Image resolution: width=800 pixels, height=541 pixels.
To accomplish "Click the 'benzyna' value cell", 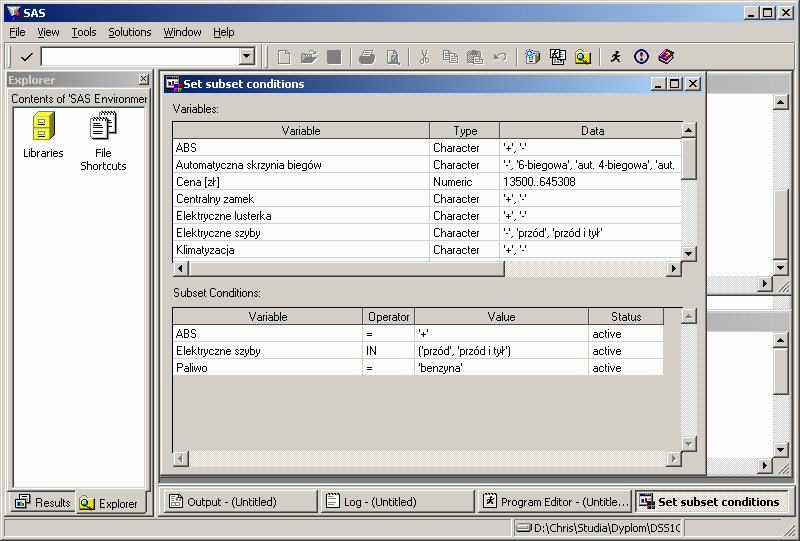I will click(x=502, y=367).
